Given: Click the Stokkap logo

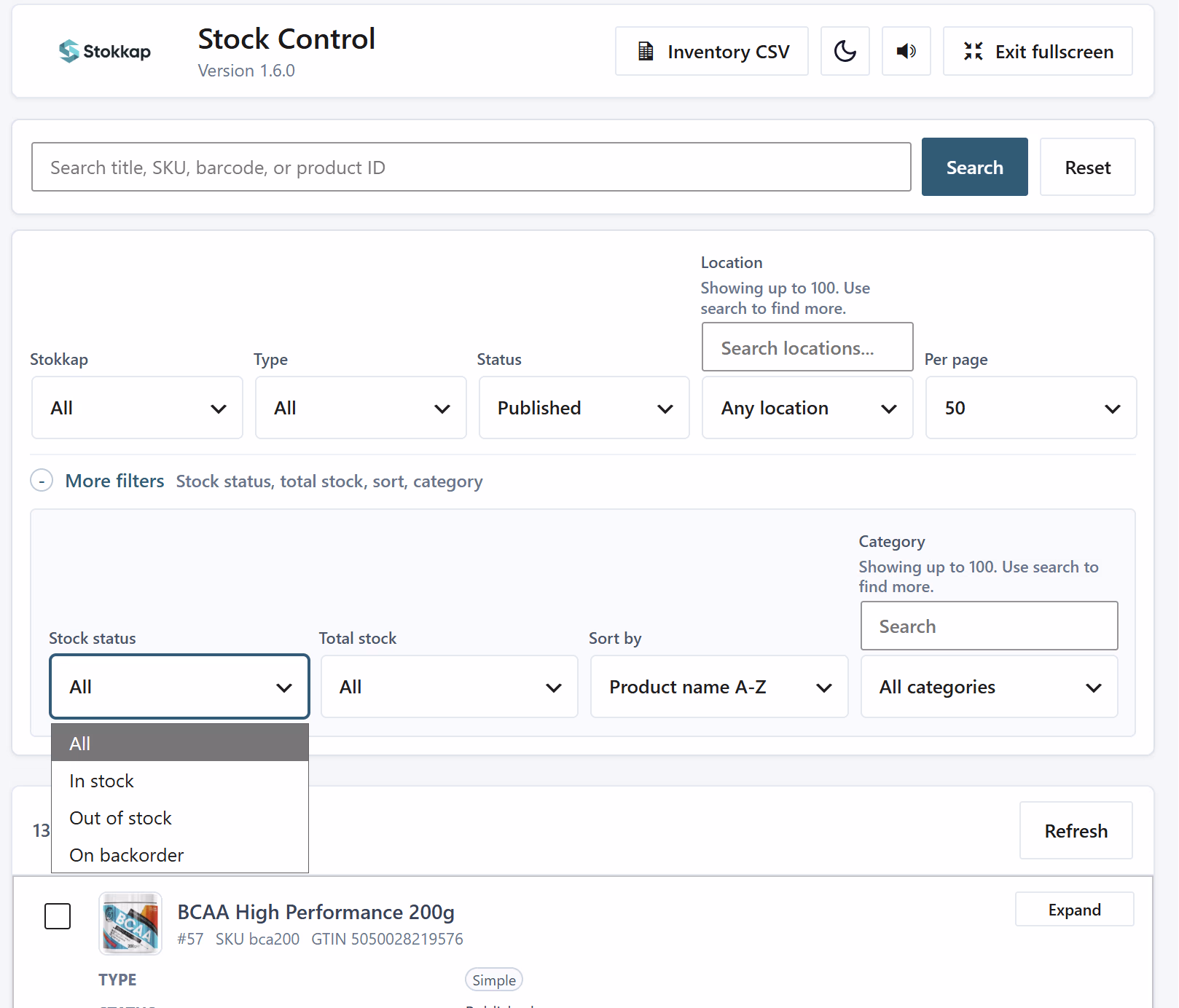Looking at the screenshot, I should pyautogui.click(x=105, y=51).
